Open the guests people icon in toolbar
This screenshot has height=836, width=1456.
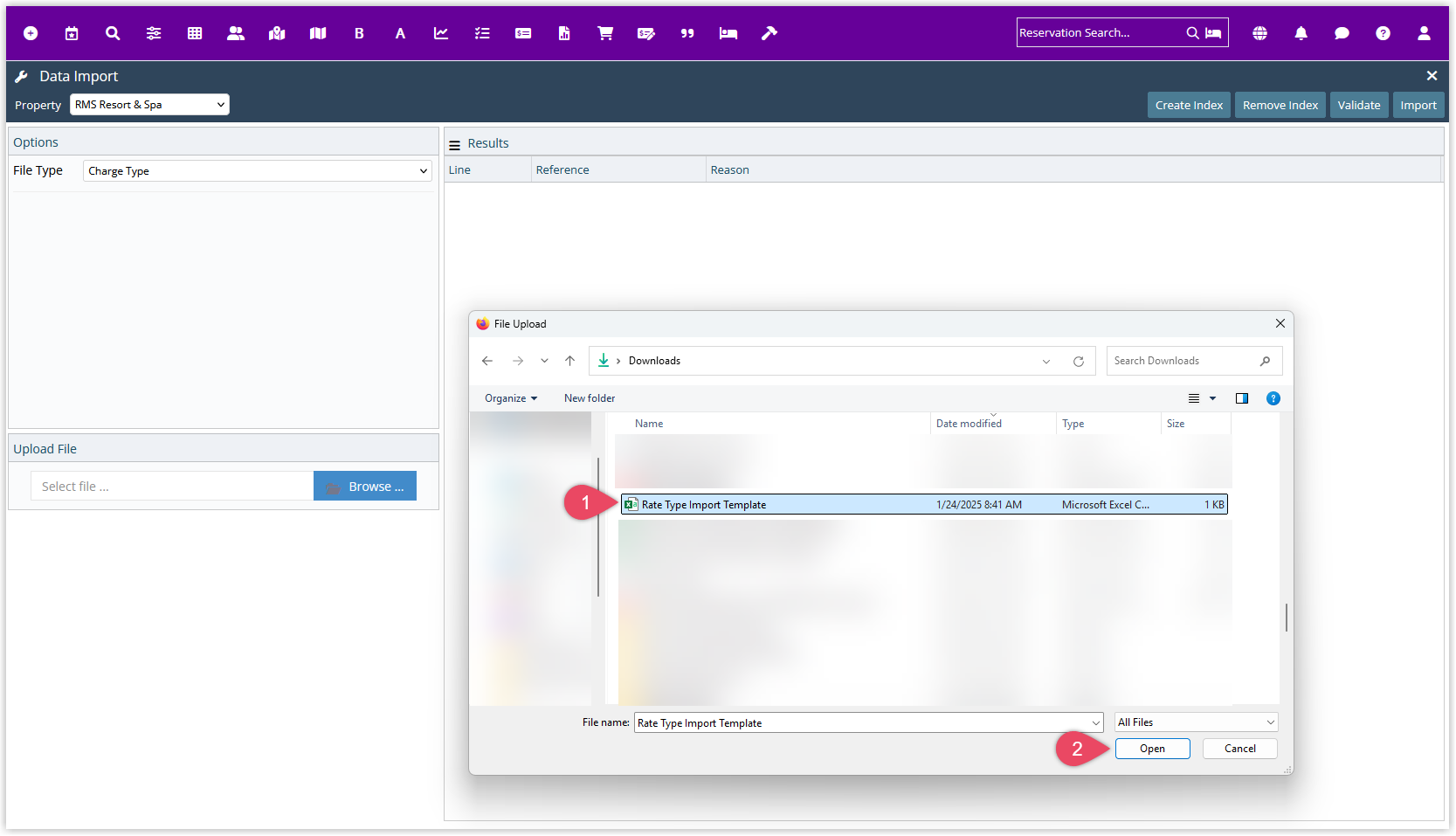[236, 33]
